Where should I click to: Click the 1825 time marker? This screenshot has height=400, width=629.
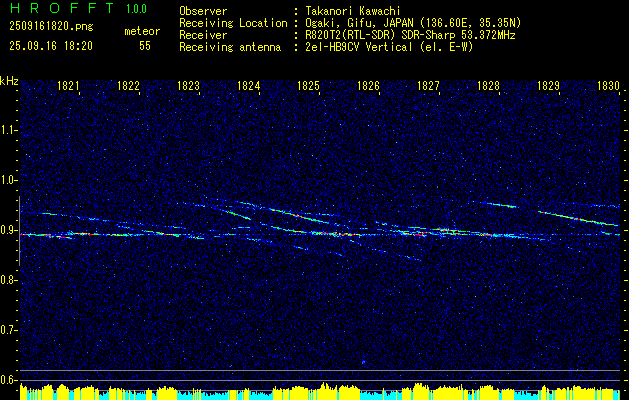point(308,85)
